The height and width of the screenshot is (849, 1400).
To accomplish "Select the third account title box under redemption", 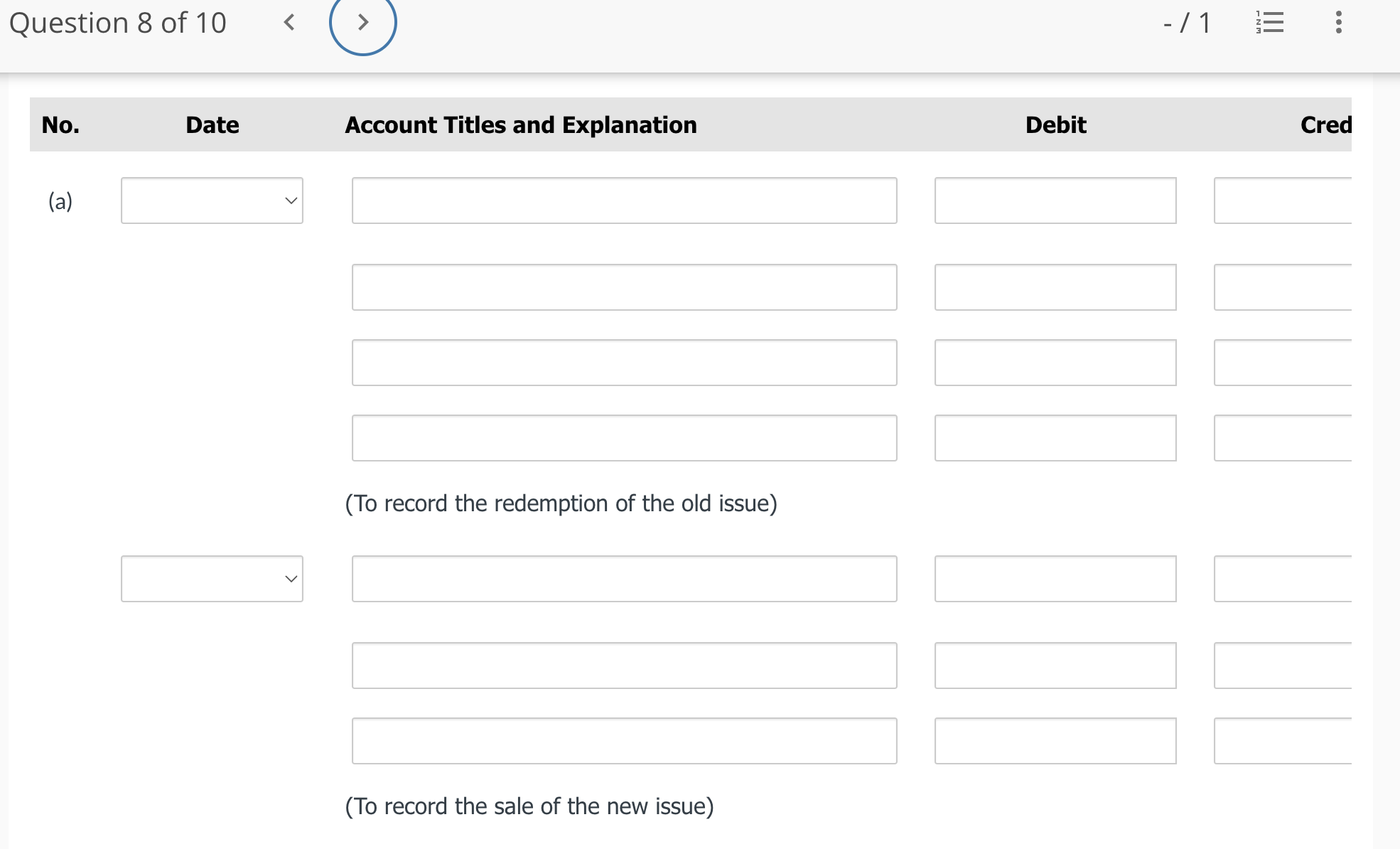I will pos(623,363).
